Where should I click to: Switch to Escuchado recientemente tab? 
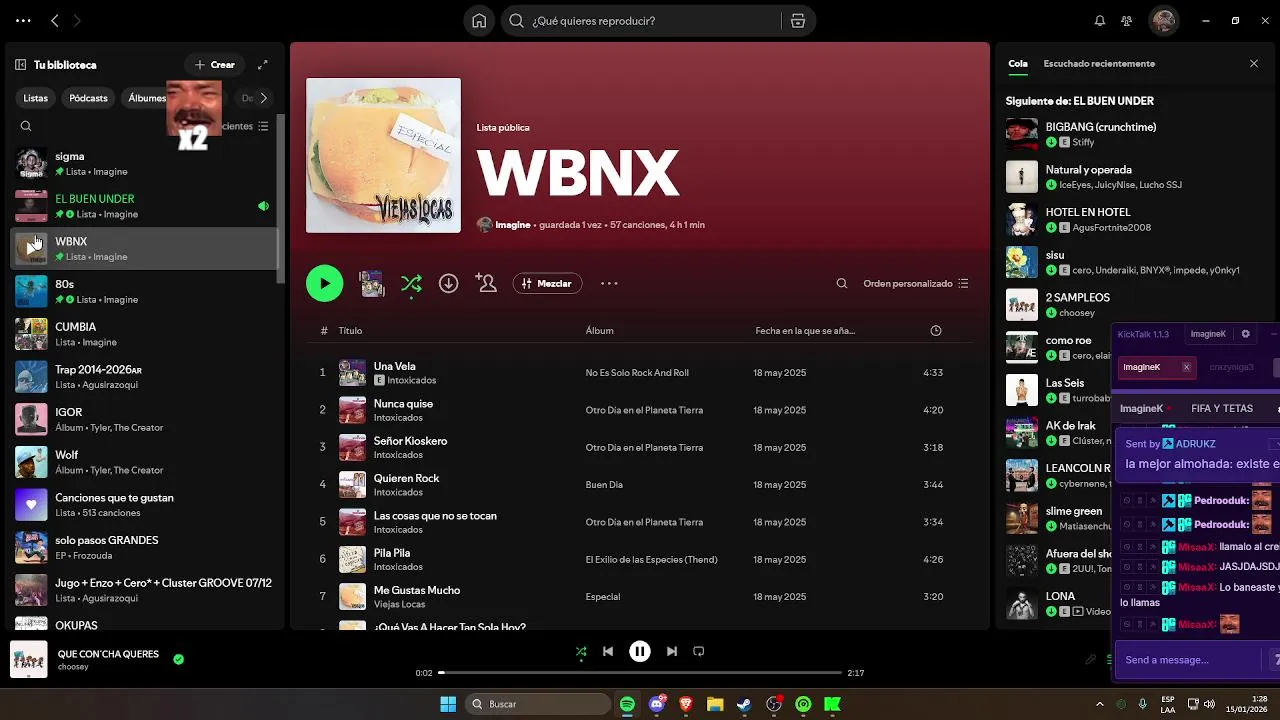pyautogui.click(x=1099, y=64)
